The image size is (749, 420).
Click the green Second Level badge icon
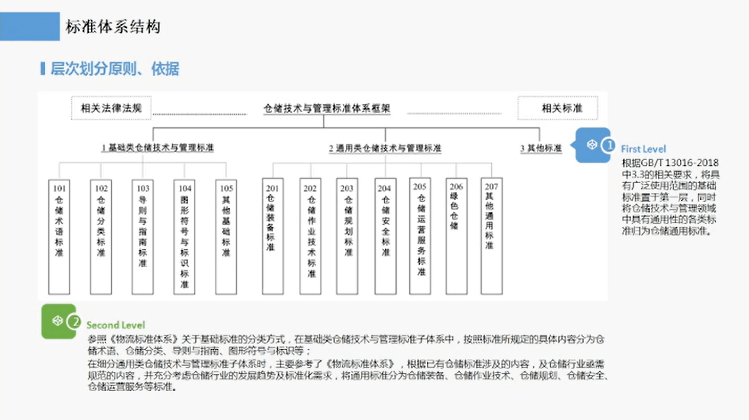(x=60, y=322)
